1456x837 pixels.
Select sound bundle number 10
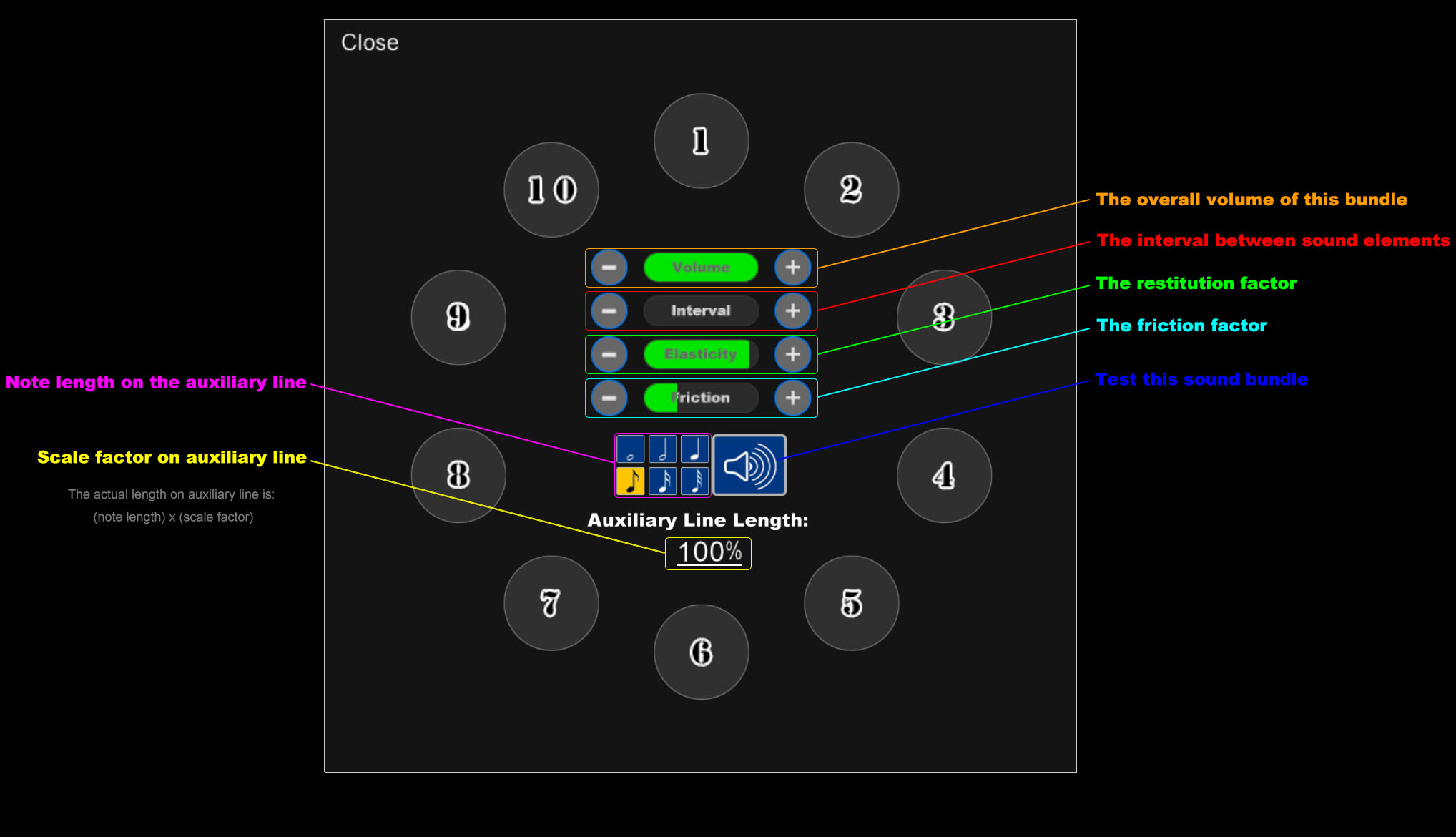551,190
